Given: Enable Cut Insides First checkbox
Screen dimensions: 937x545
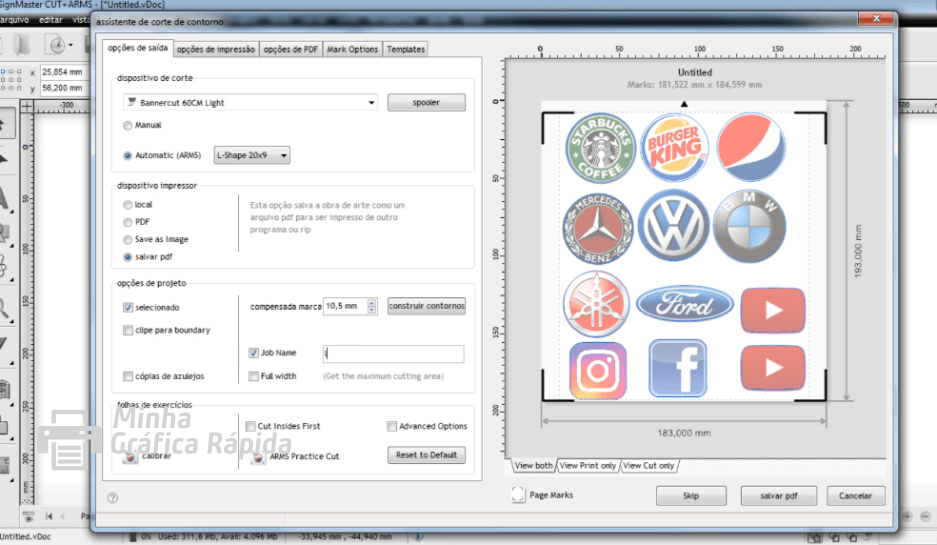Looking at the screenshot, I should [x=251, y=427].
